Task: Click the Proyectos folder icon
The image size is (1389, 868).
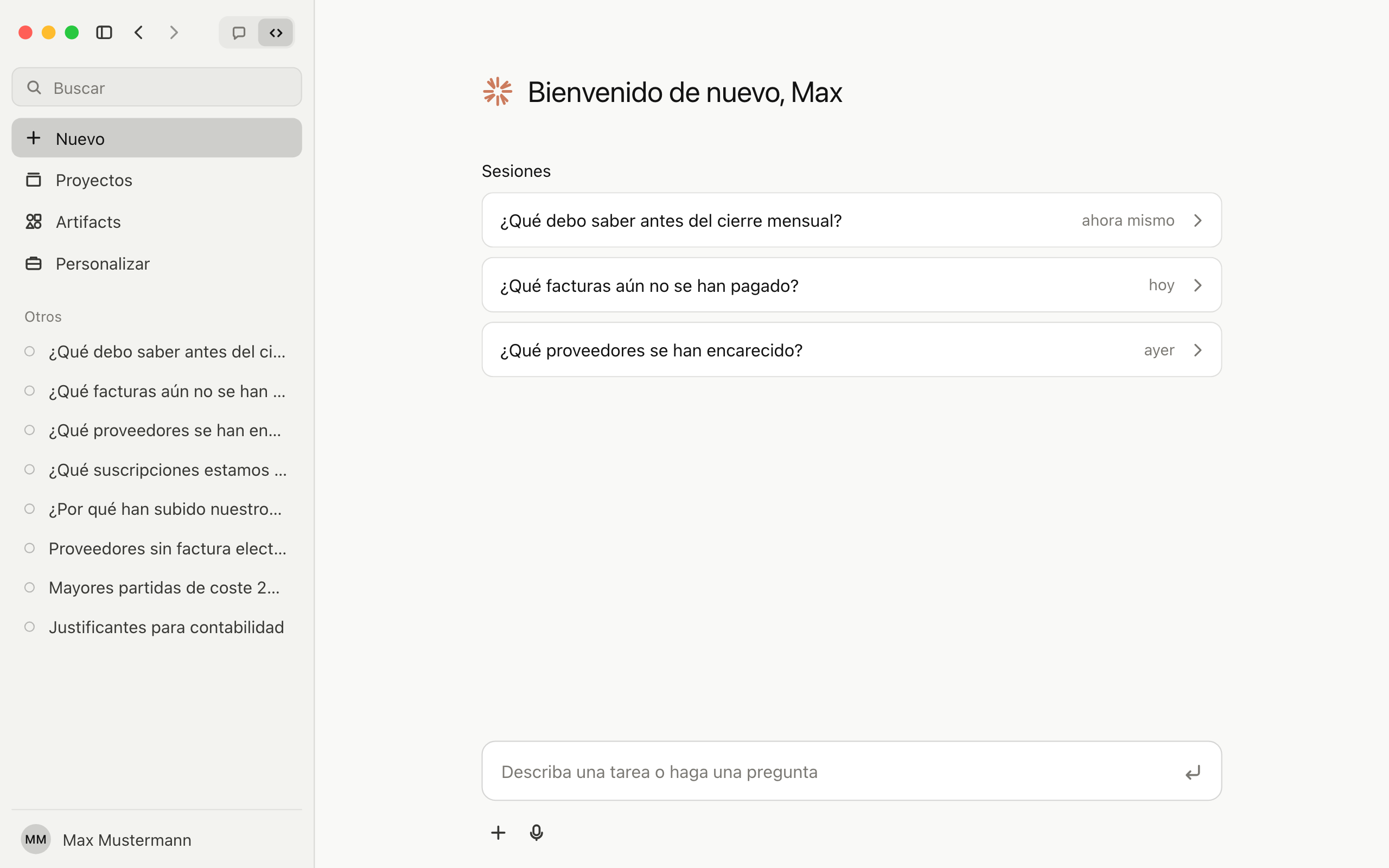Action: click(34, 180)
